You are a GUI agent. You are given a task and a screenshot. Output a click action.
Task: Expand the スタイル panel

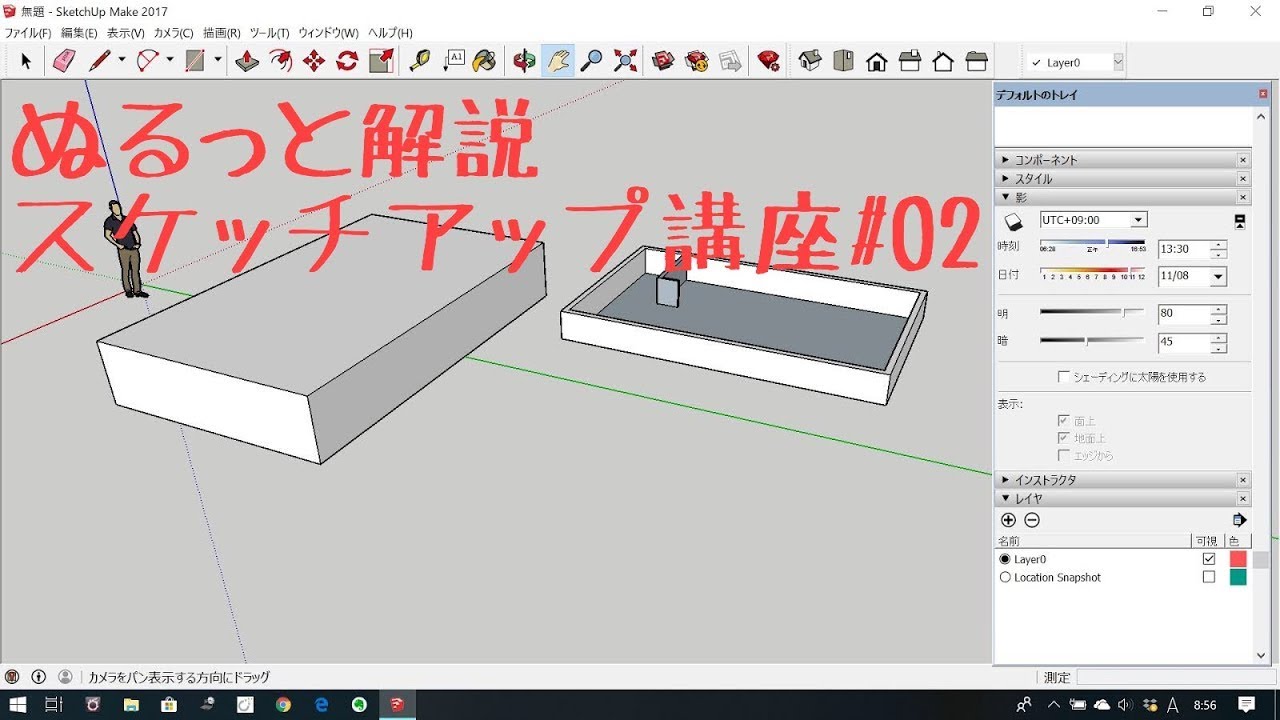1005,179
